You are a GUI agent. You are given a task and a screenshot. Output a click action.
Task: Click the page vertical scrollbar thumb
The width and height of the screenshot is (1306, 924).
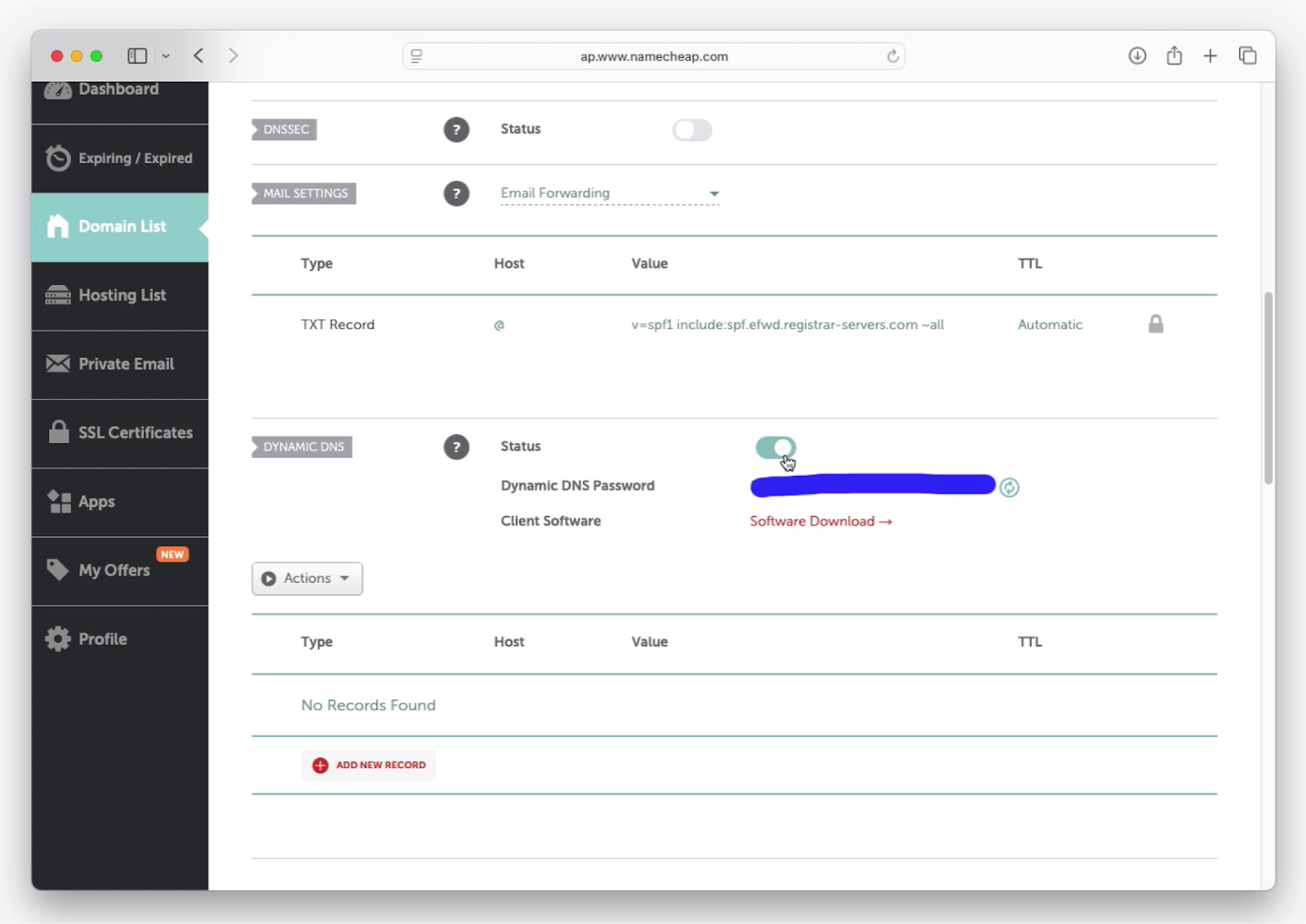point(1268,388)
